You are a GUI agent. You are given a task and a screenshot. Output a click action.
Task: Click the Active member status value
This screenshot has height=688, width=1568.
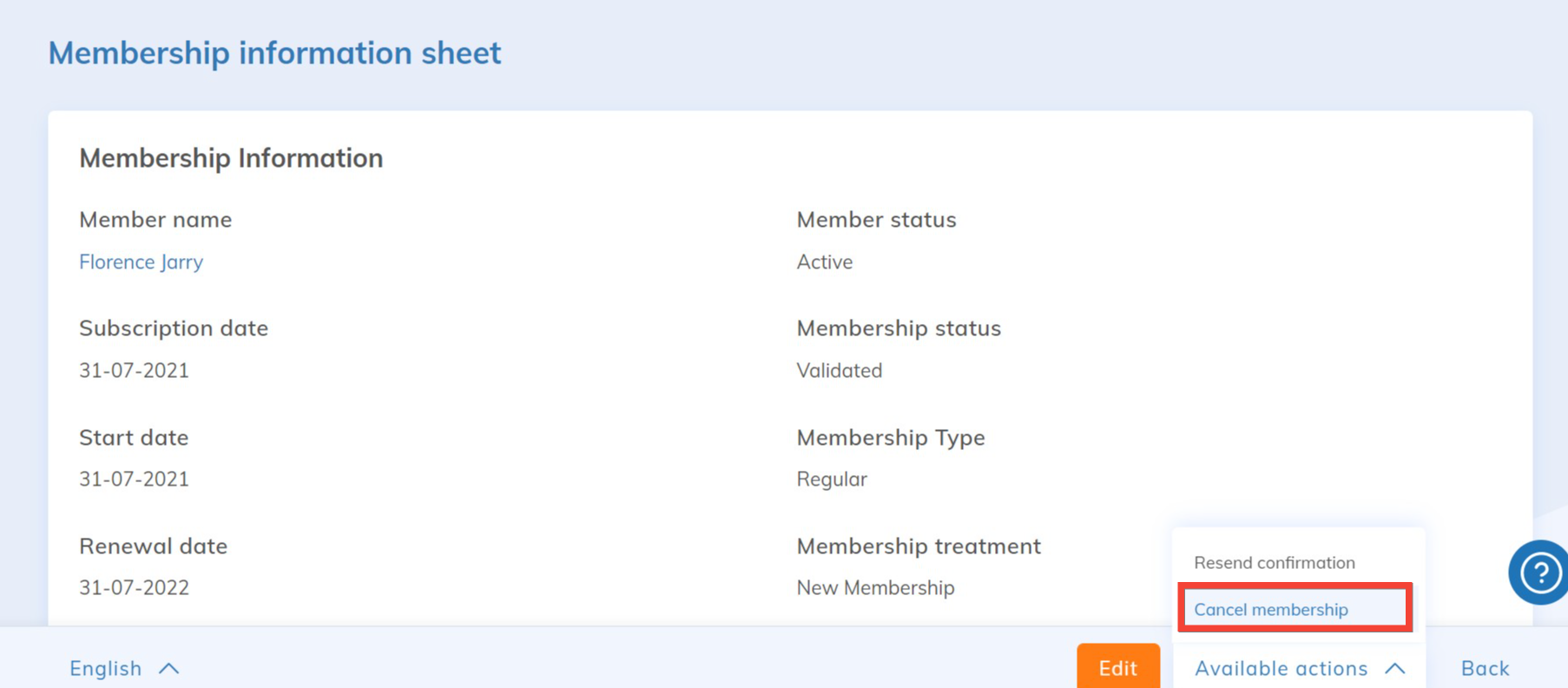[824, 261]
